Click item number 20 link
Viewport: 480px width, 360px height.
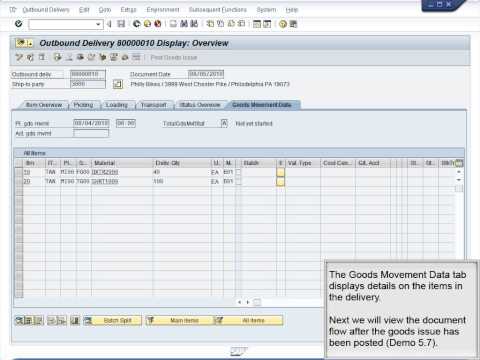click(x=27, y=181)
